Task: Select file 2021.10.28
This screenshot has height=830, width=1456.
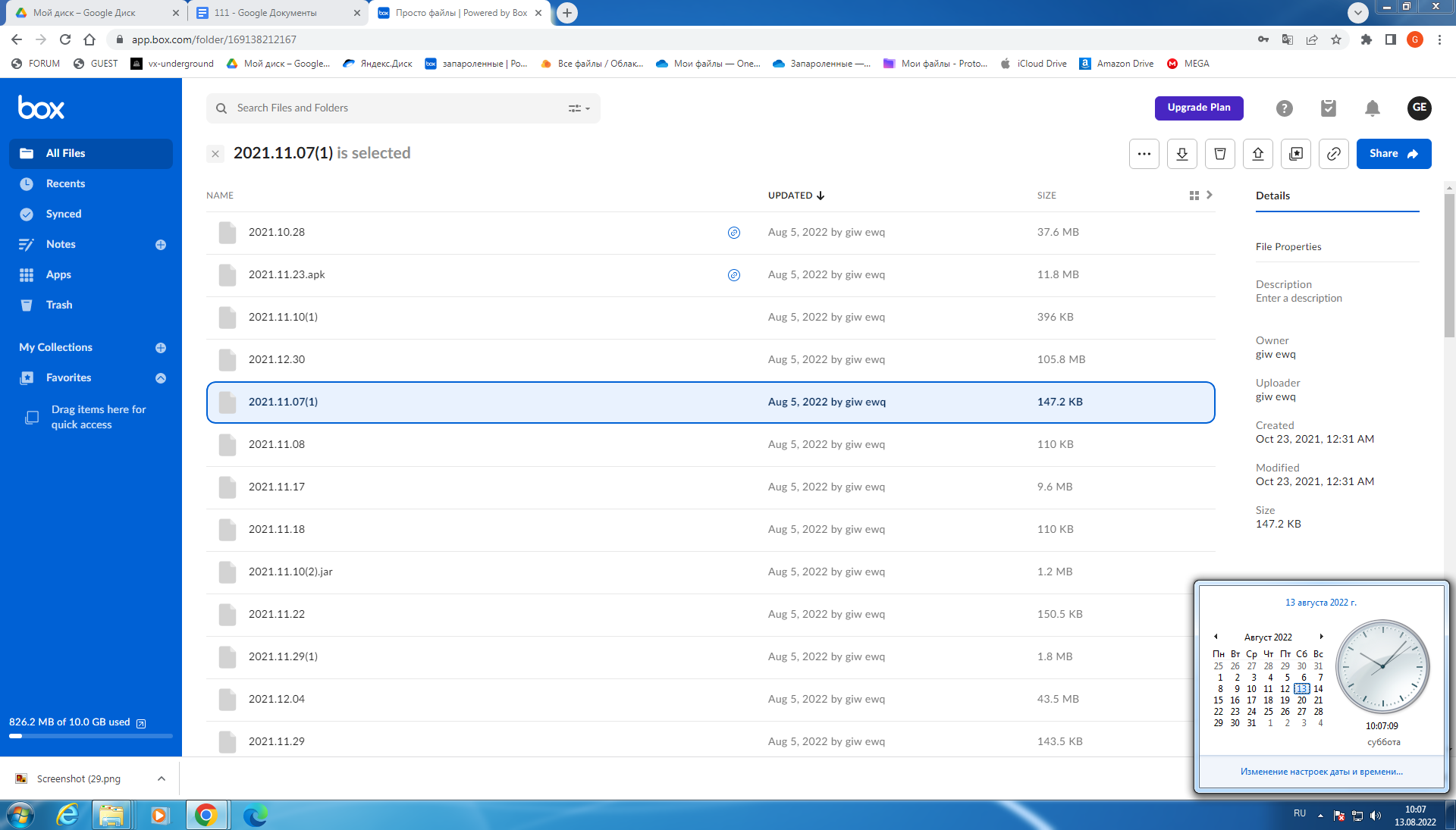Action: coord(711,233)
